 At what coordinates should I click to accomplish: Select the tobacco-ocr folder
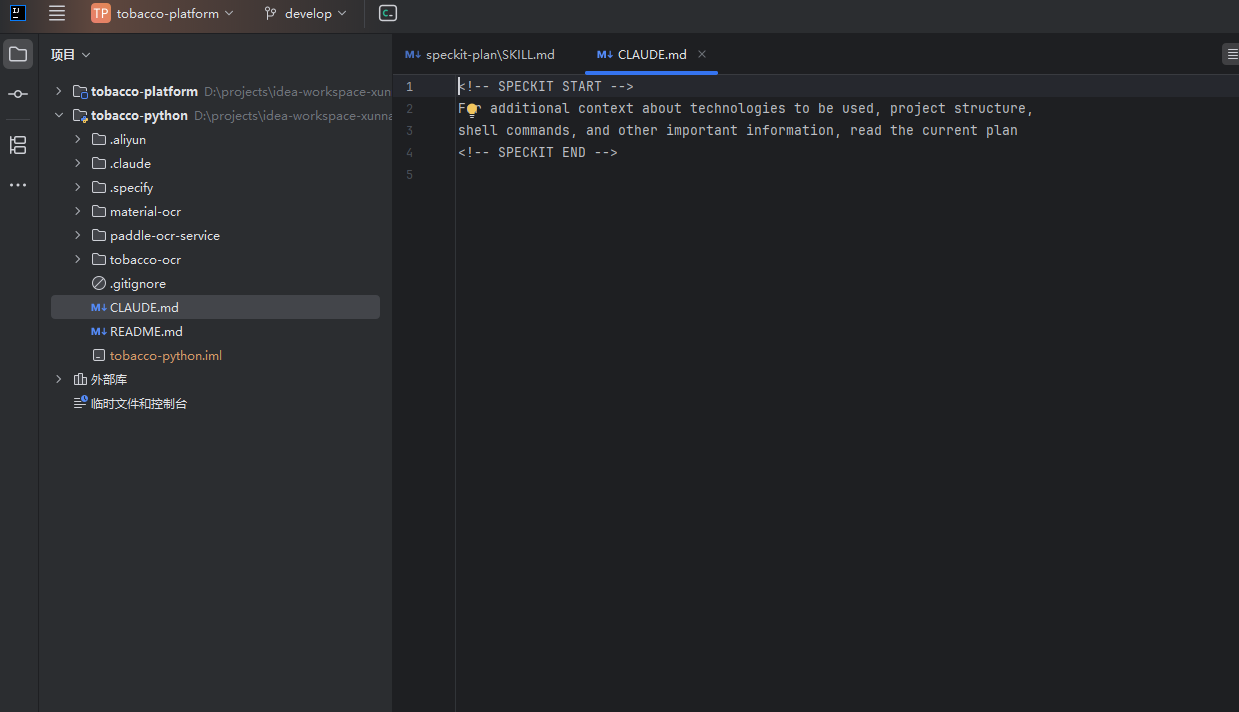point(215,259)
